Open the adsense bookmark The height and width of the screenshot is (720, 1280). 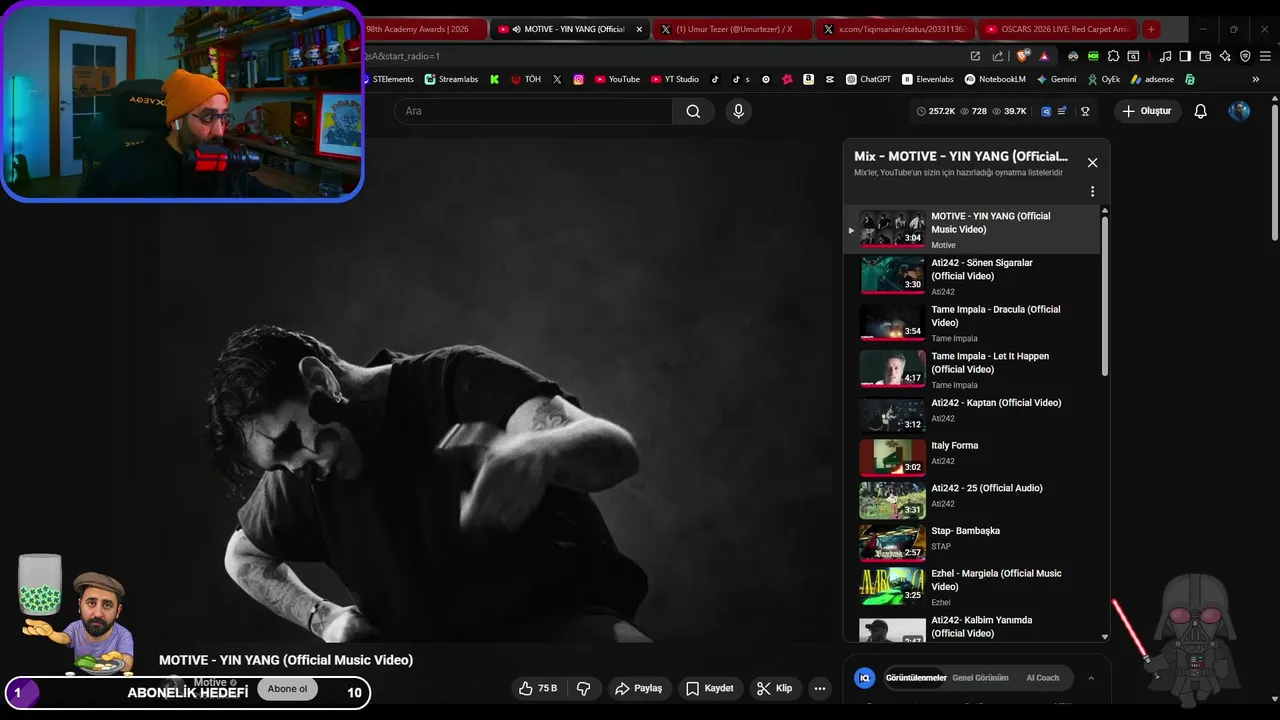[1152, 79]
